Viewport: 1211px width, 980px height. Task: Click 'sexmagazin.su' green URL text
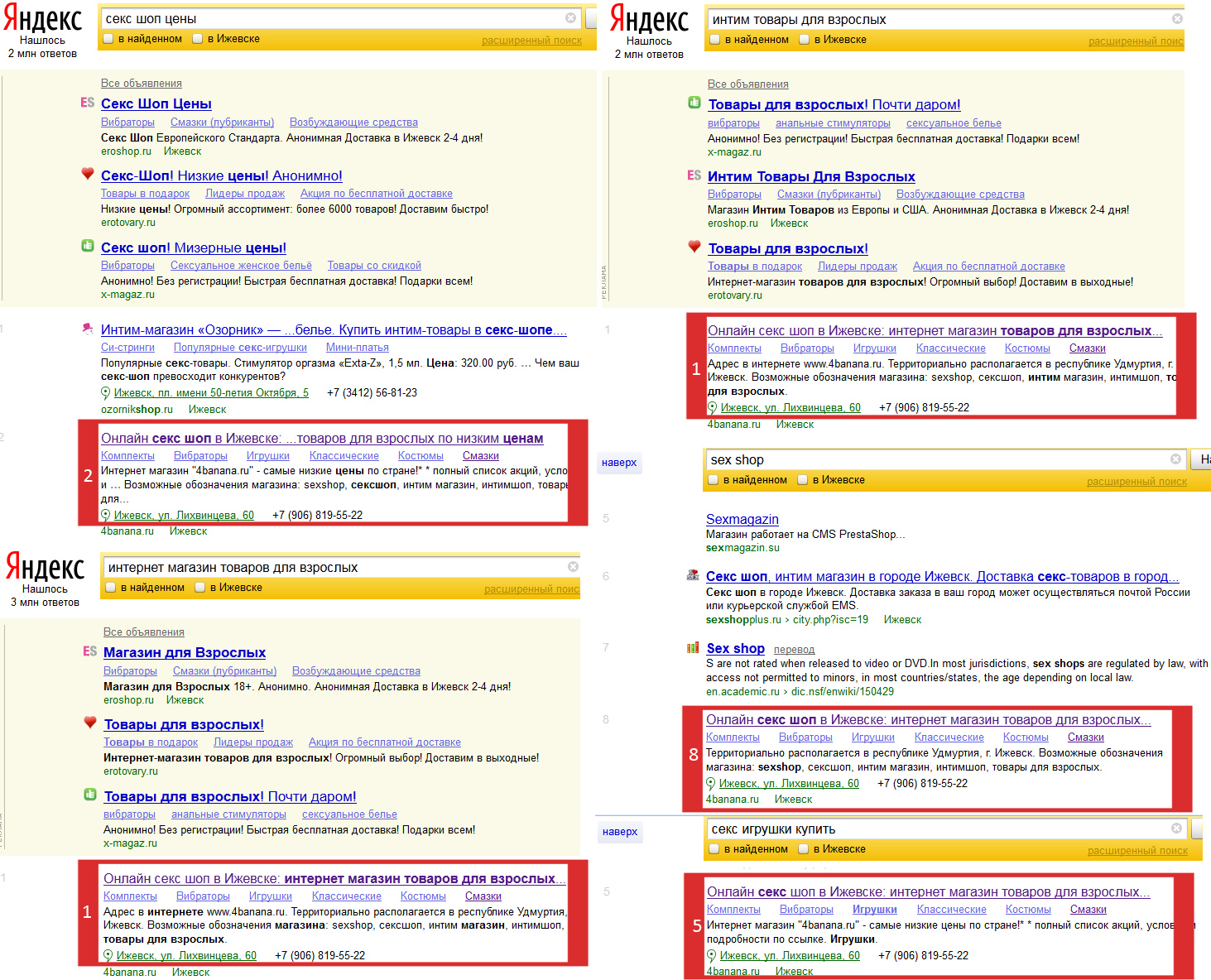742,548
